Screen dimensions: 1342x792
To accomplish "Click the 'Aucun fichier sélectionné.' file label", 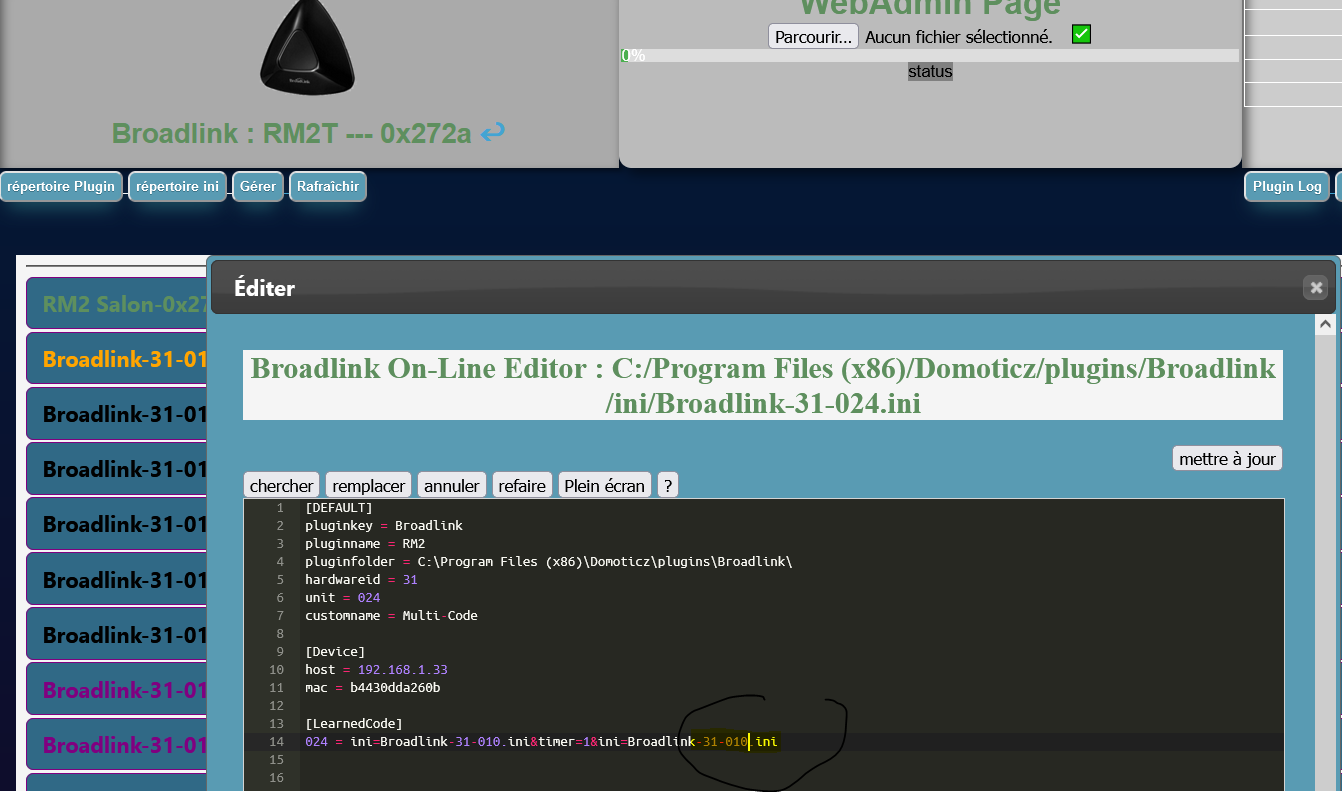I will [x=958, y=37].
